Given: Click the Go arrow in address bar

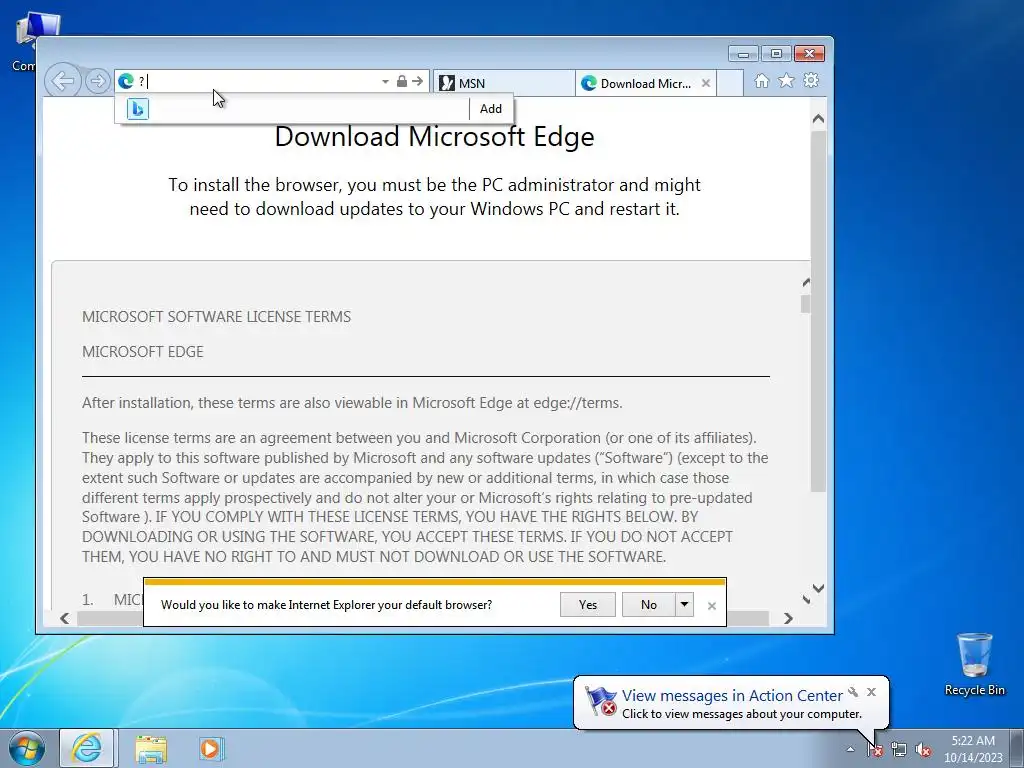Looking at the screenshot, I should coord(417,81).
